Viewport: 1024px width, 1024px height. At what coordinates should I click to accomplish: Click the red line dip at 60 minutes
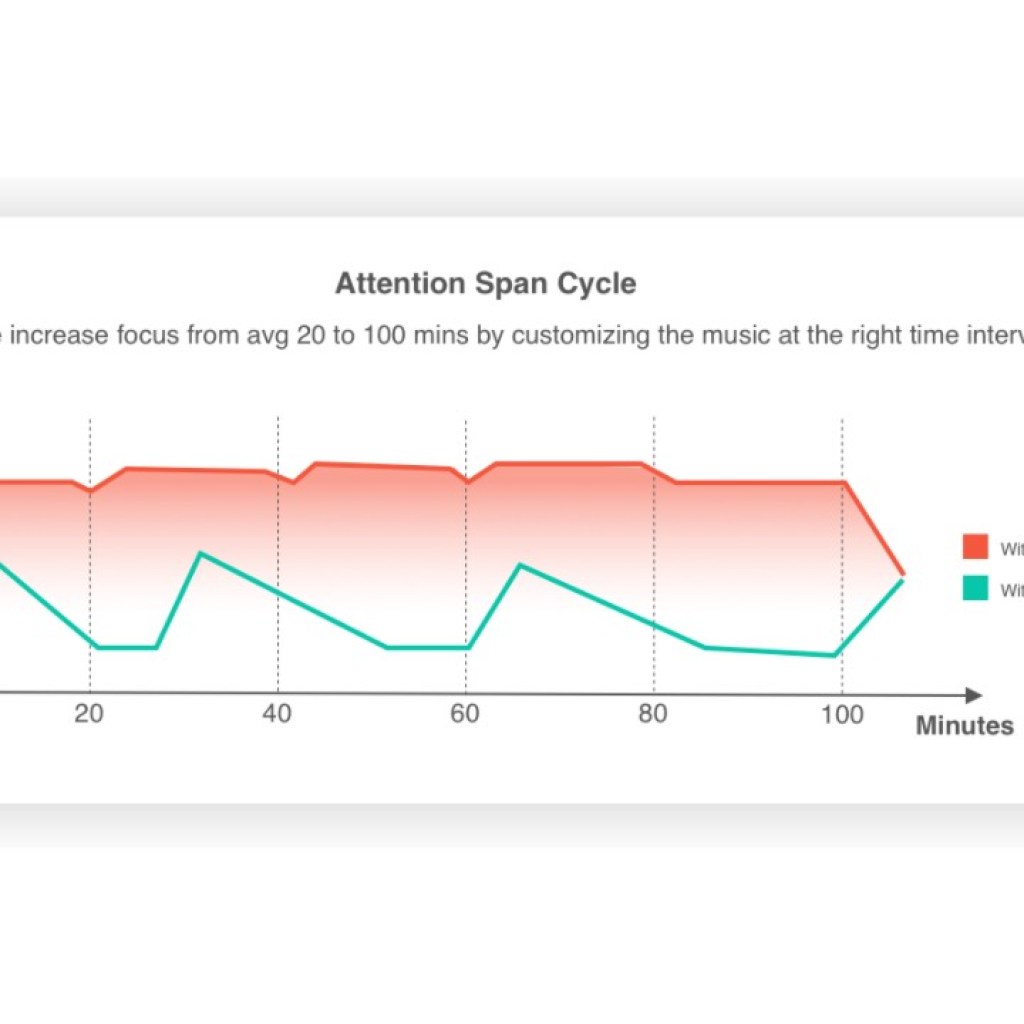[x=466, y=482]
